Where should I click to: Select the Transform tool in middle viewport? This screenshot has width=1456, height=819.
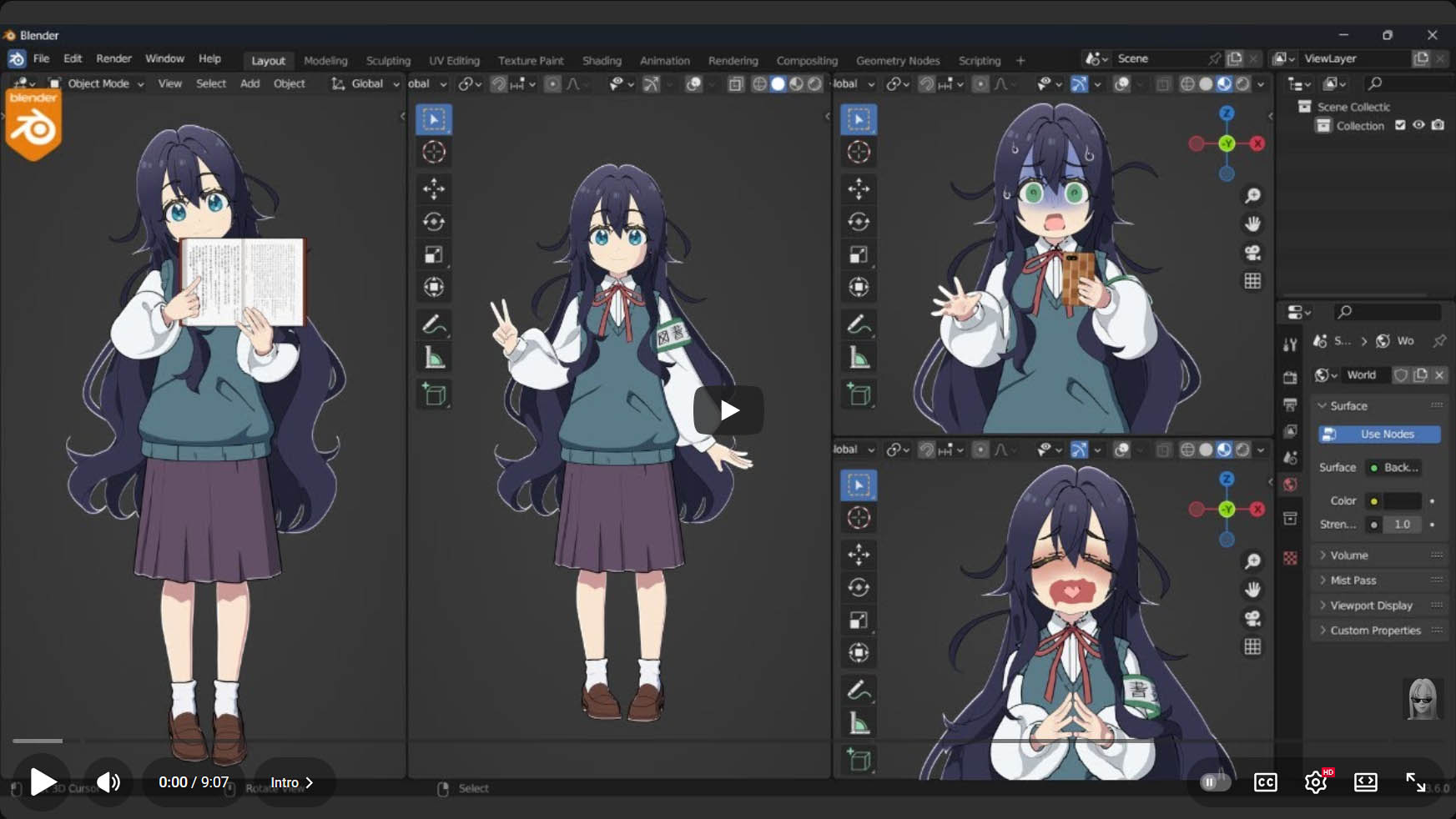434,287
